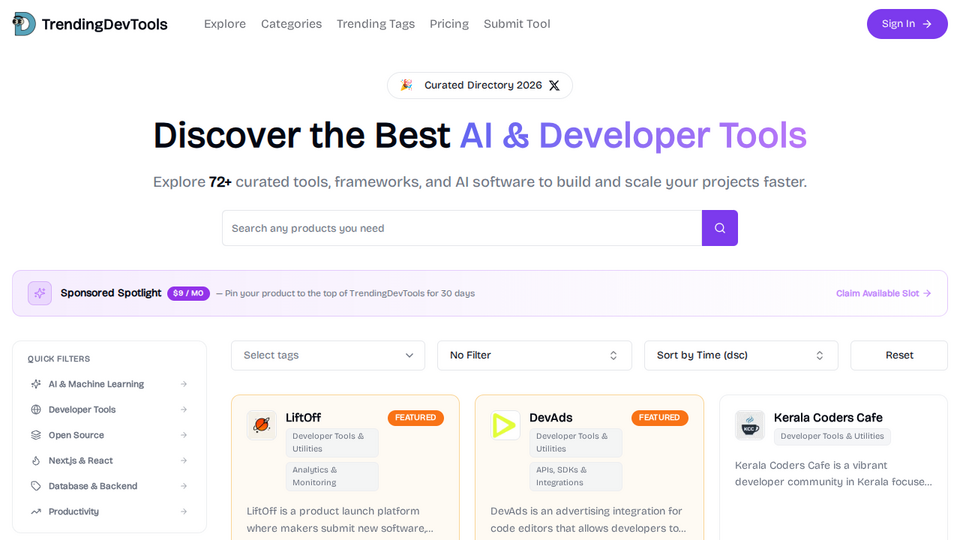The width and height of the screenshot is (960, 540).
Task: Click LiftOff's Developer Tools & Utilities tag
Action: [332, 443]
